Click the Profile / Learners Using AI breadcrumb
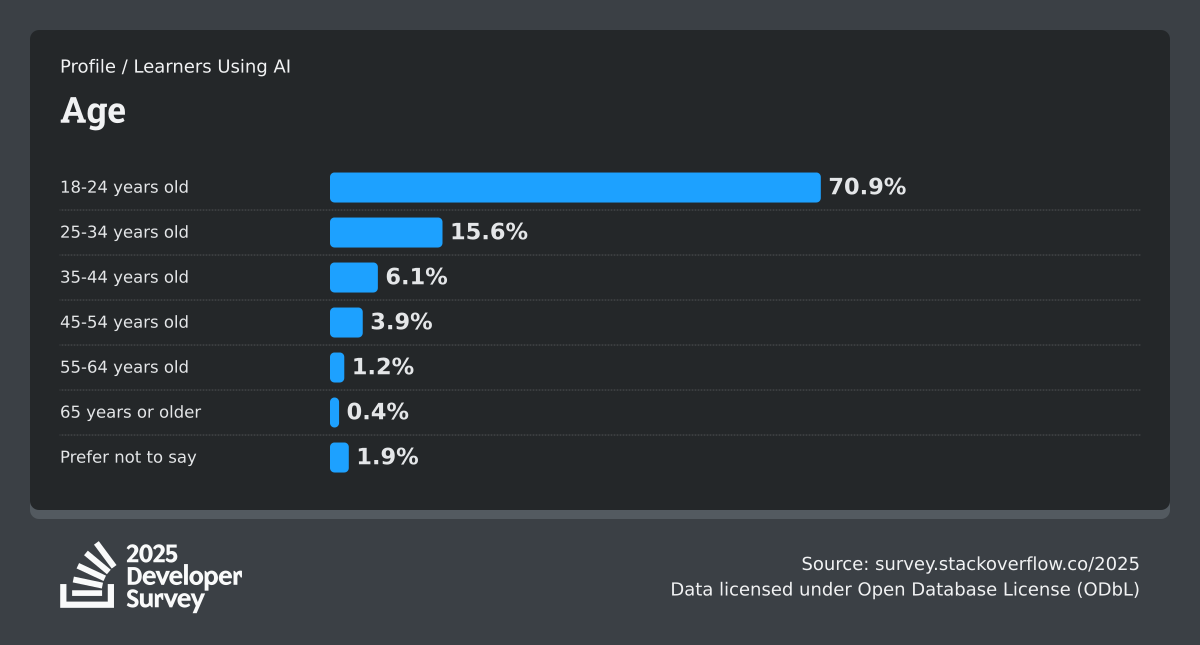This screenshot has width=1200, height=645. [x=175, y=67]
